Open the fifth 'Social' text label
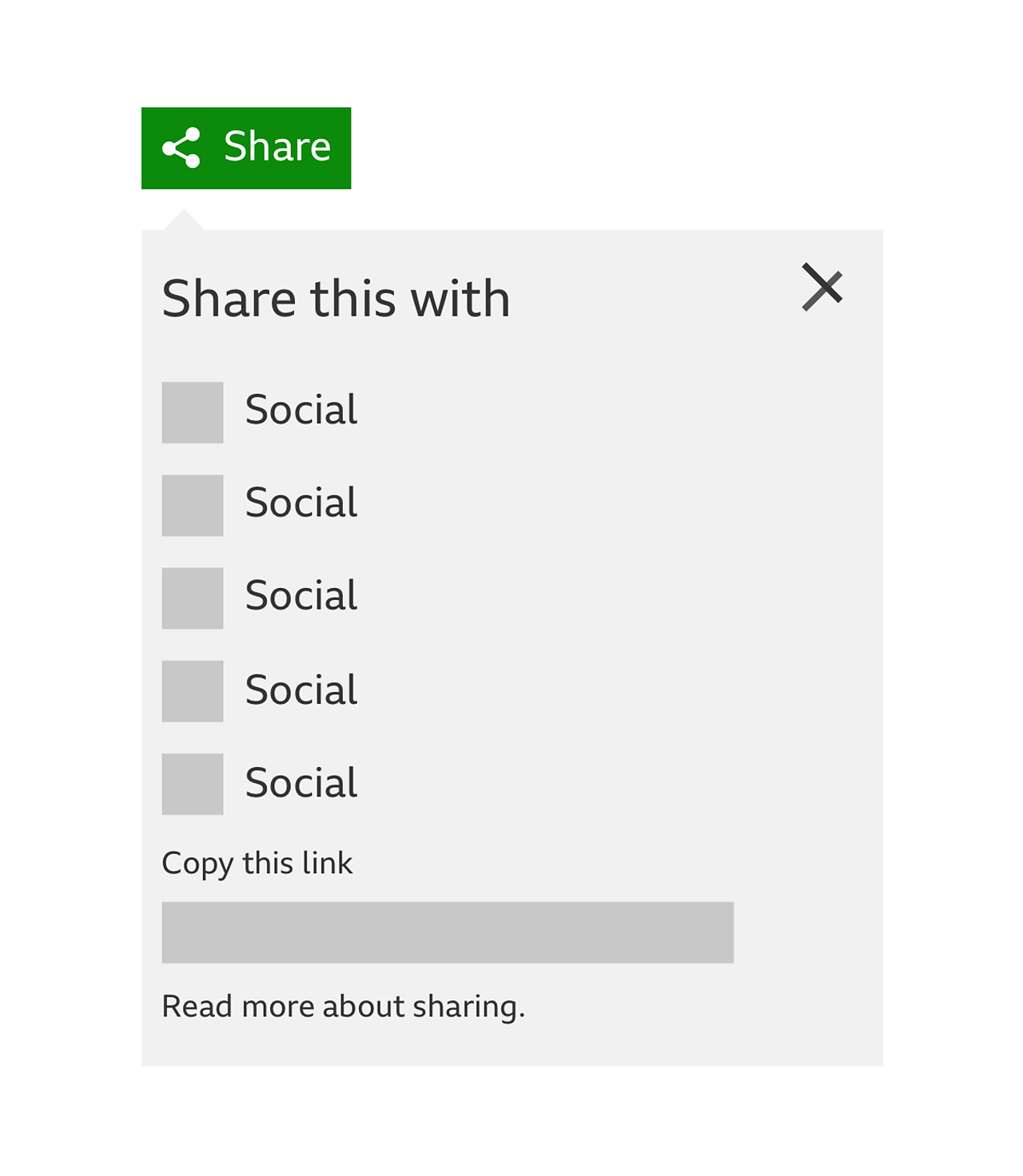Viewport: 1023px width, 1176px height. click(301, 783)
